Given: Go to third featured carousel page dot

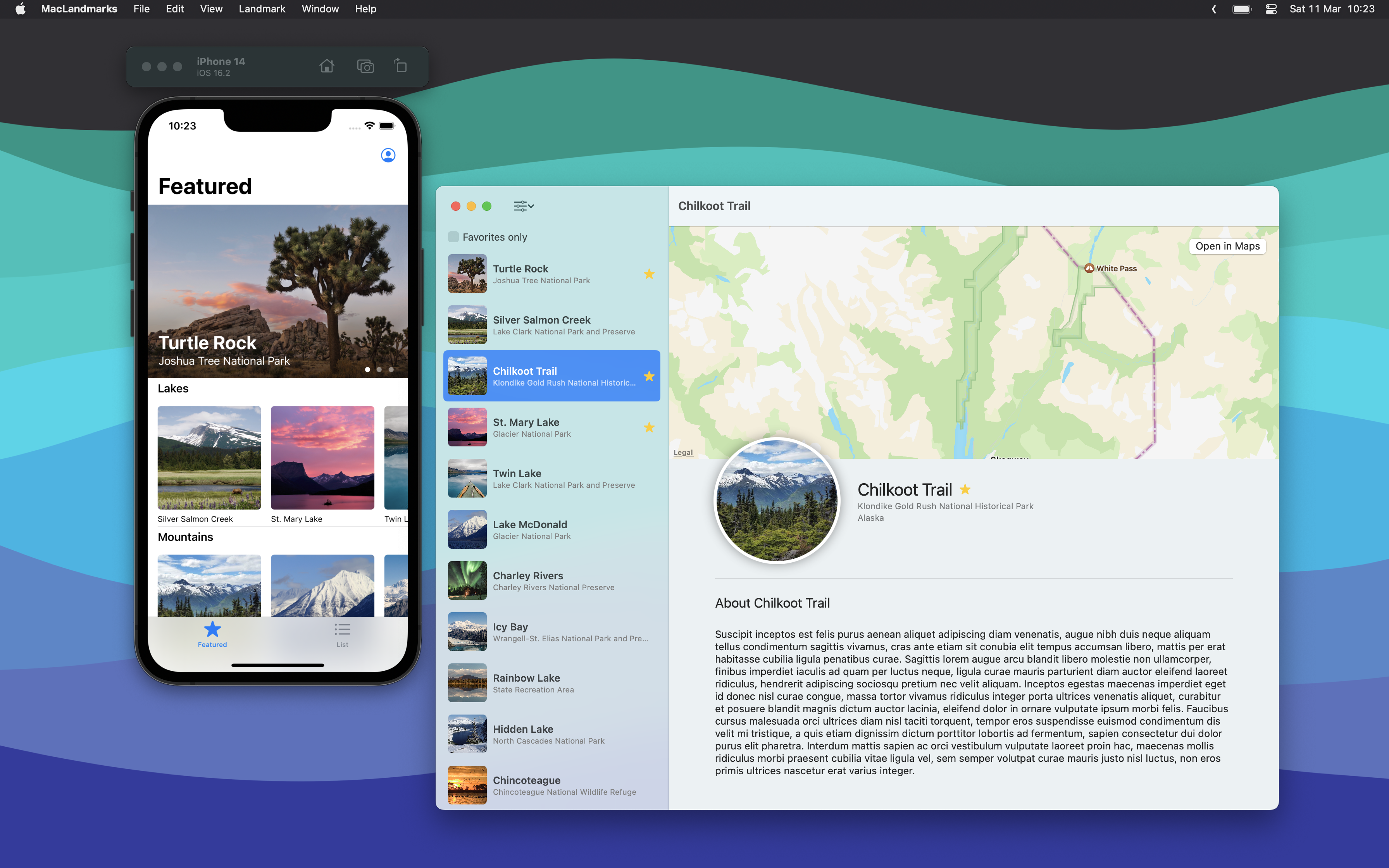Looking at the screenshot, I should (391, 369).
